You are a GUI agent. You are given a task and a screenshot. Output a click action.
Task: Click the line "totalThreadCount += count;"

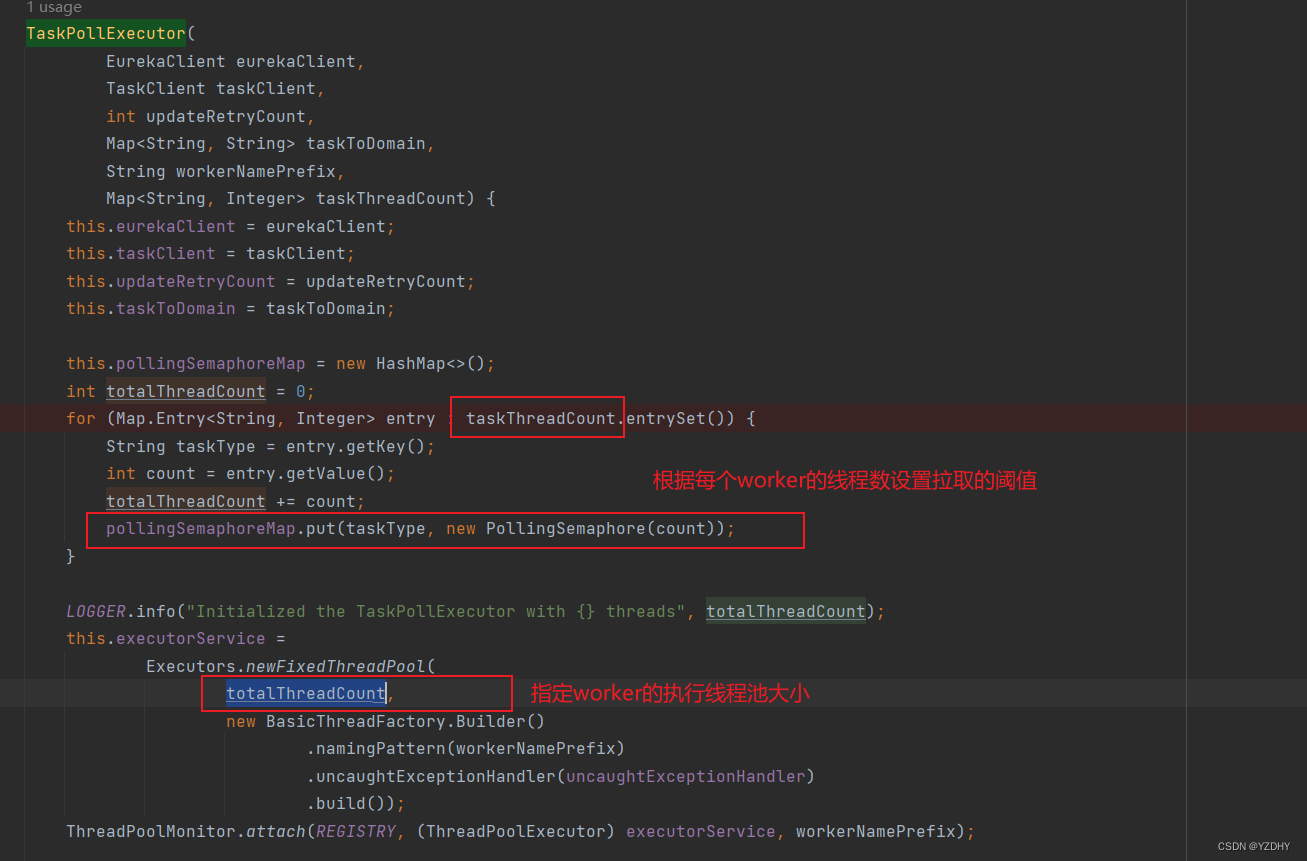235,501
